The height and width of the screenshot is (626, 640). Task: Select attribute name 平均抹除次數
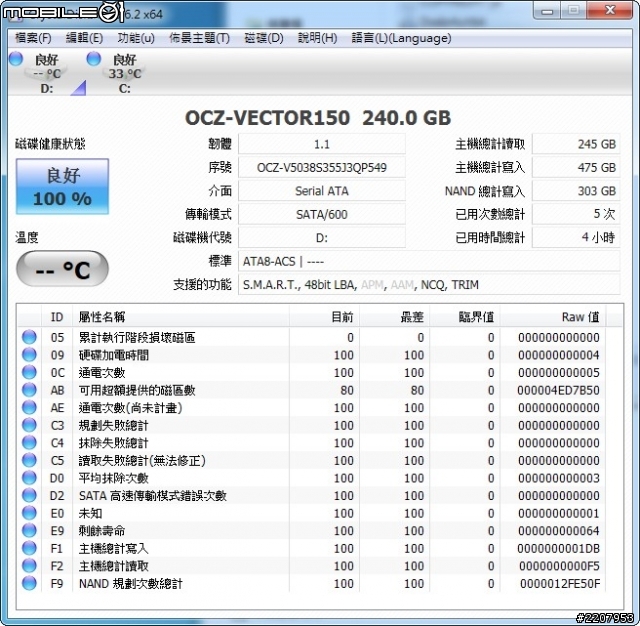tap(113, 478)
